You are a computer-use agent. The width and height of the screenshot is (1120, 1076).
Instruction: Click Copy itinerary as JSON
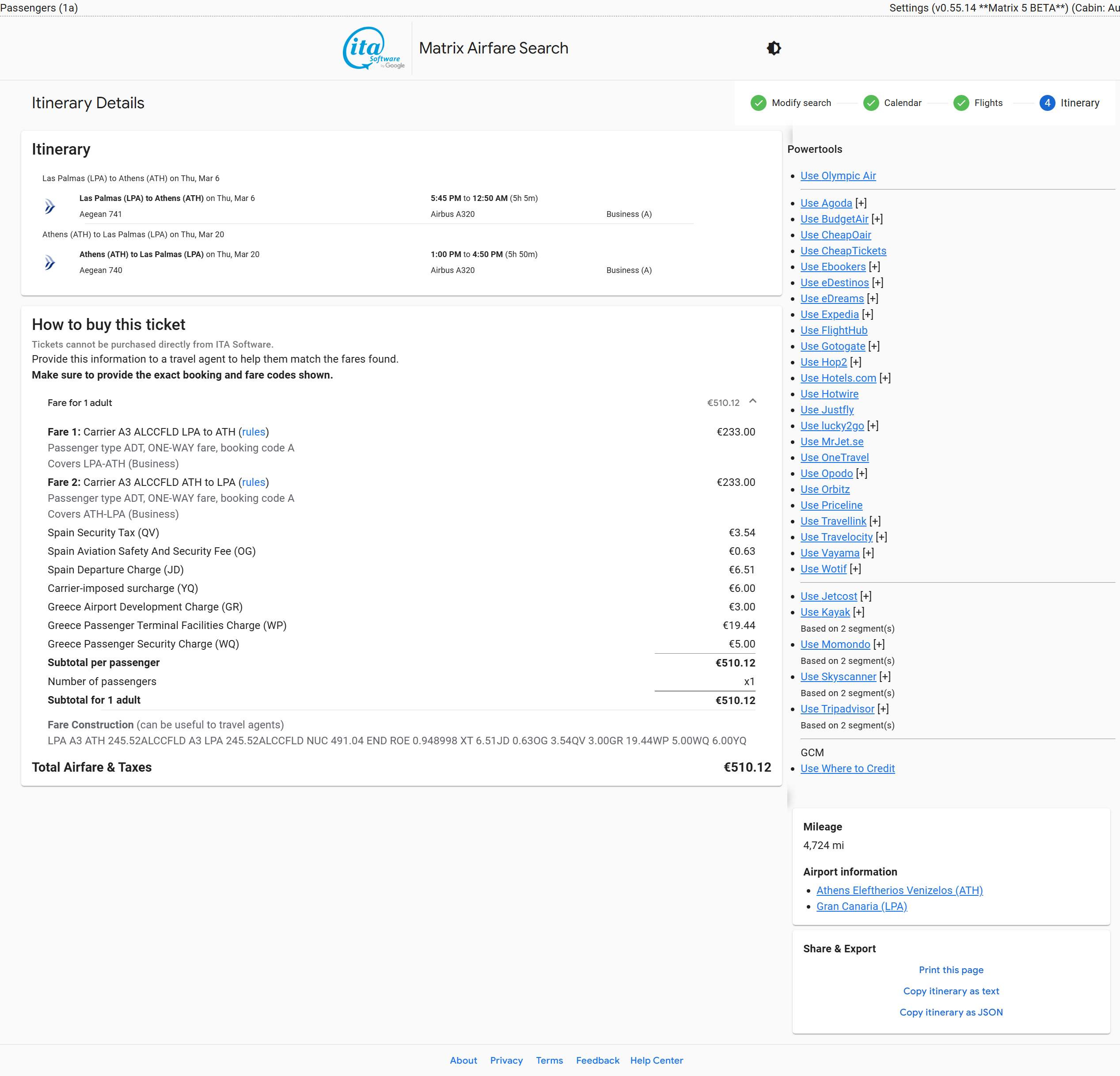[x=950, y=1012]
